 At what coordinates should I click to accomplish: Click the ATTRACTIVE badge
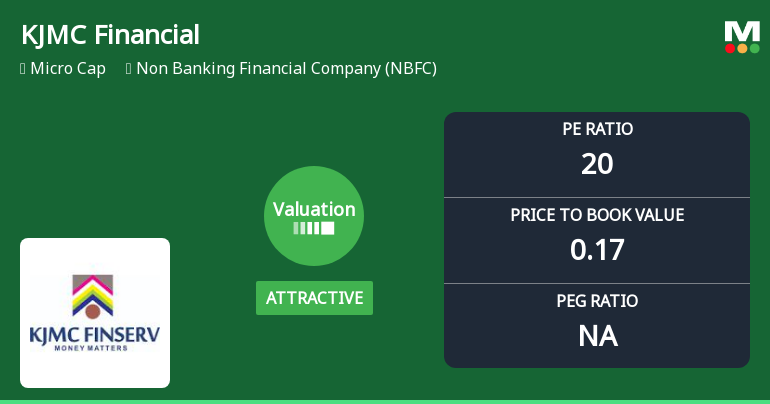click(314, 298)
